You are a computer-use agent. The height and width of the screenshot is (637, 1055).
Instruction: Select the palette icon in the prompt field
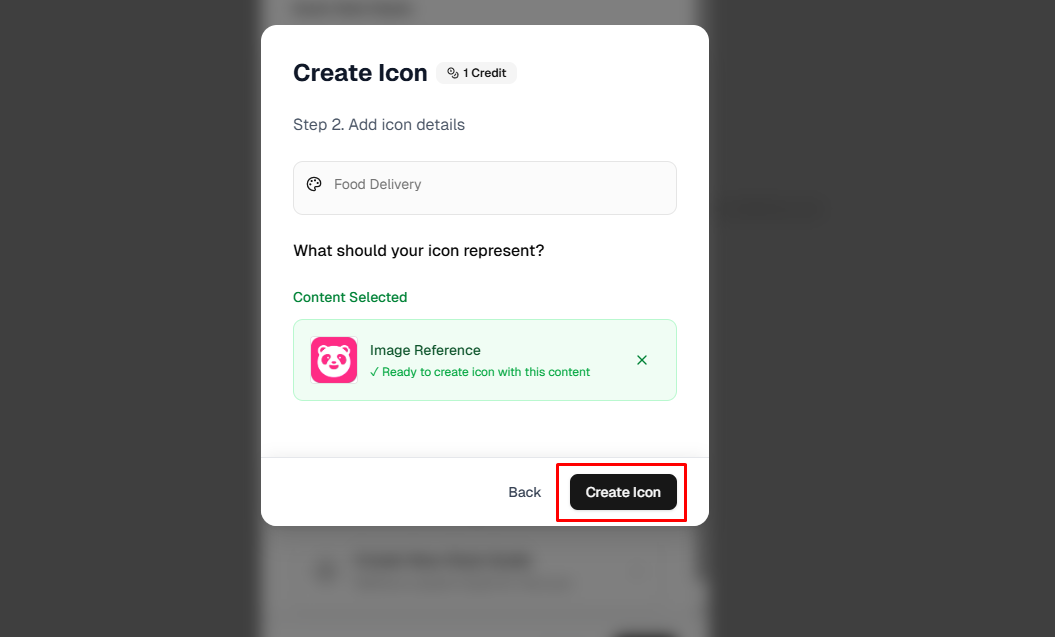tap(314, 184)
